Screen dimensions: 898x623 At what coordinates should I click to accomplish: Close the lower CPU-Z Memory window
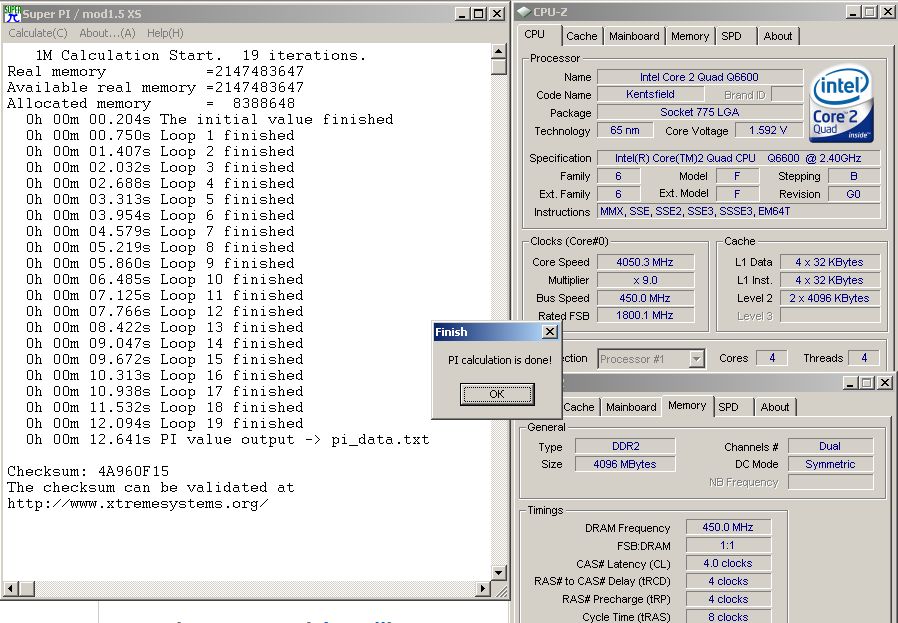tap(885, 382)
